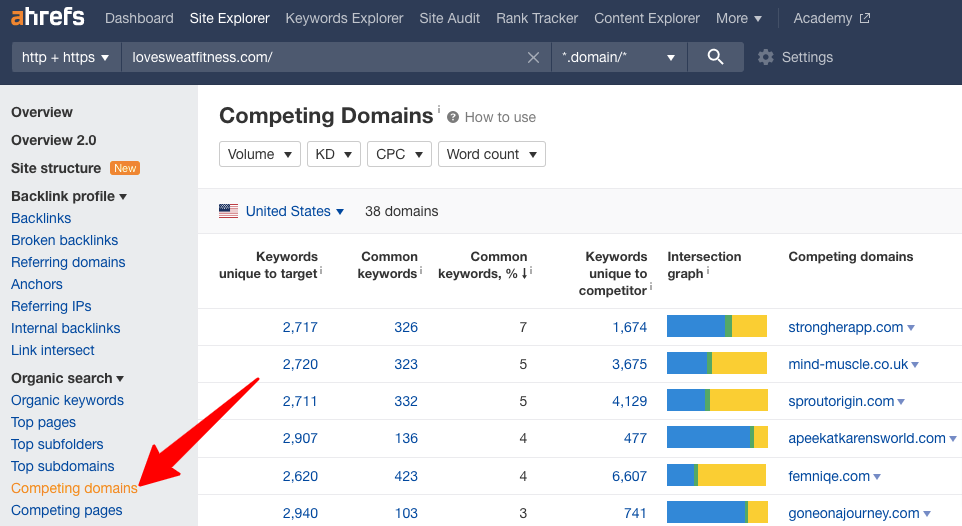Open Academy link
Viewport: 962px width, 526px height.
point(823,18)
